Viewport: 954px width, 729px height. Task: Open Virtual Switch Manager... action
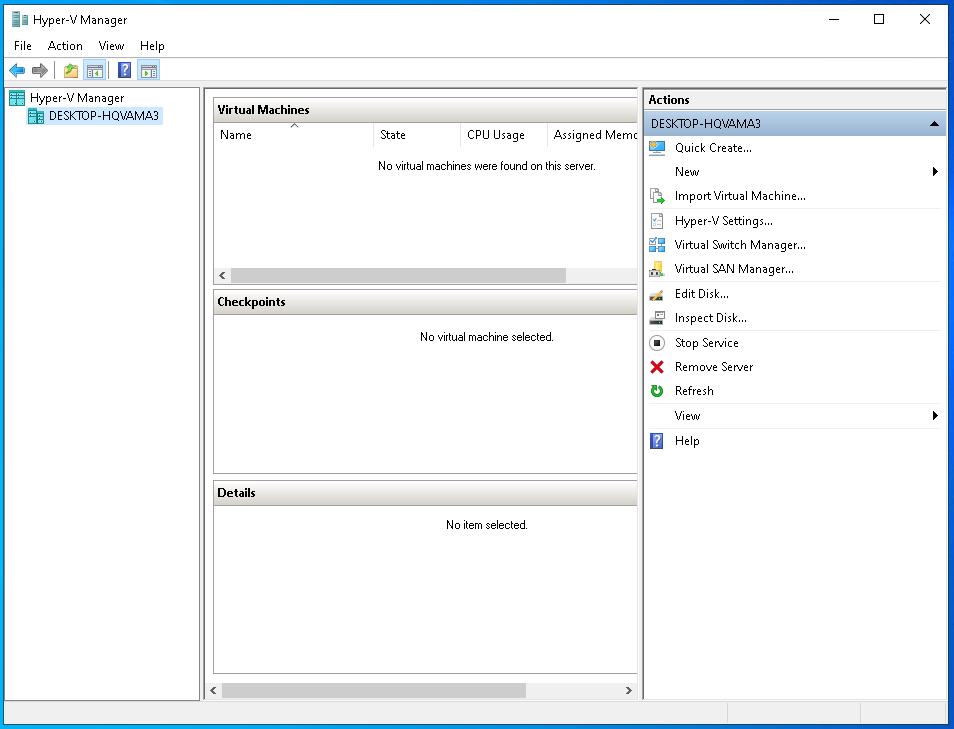pyautogui.click(x=740, y=245)
